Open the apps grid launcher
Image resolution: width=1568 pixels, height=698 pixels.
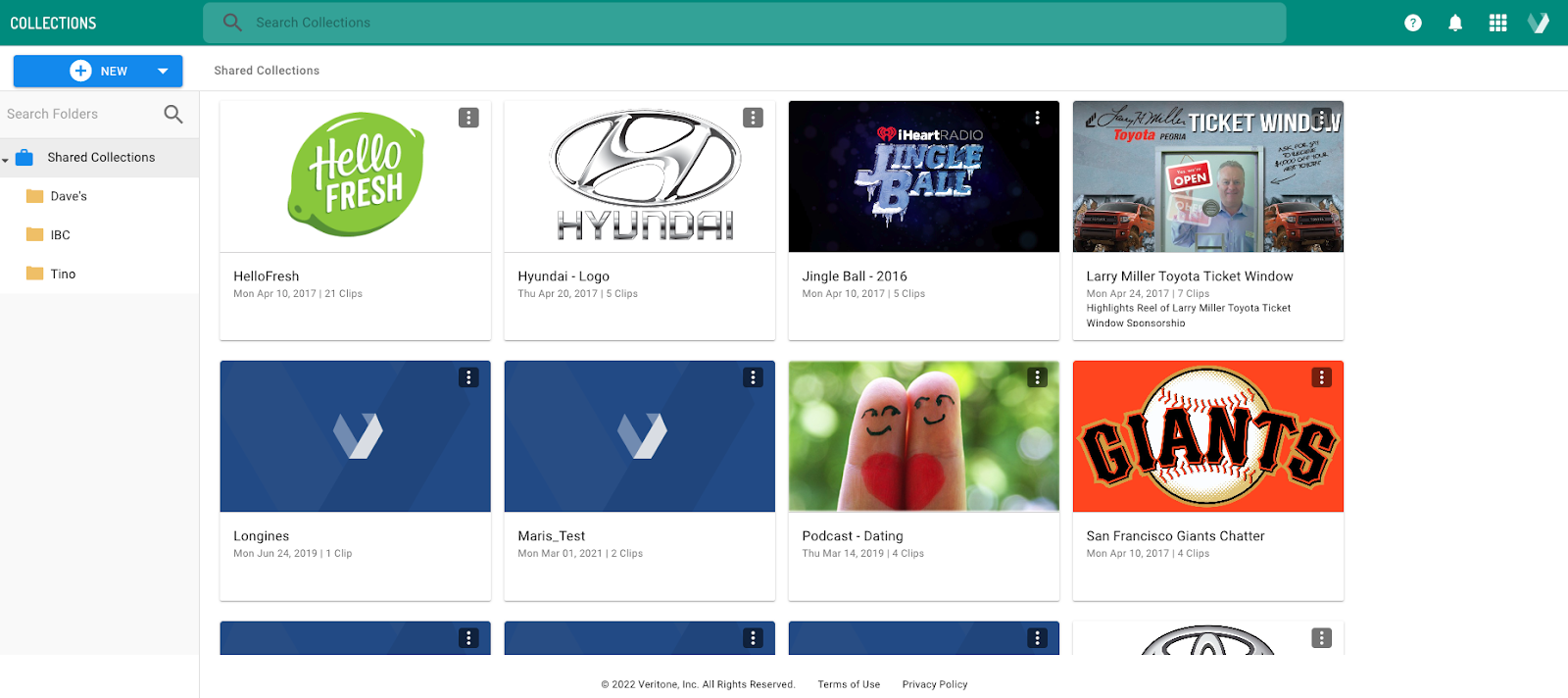point(1497,23)
